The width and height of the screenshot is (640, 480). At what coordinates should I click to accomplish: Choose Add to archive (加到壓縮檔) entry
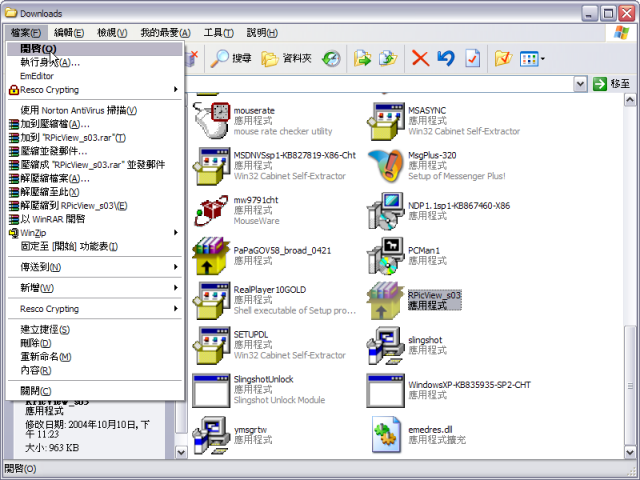click(95, 124)
